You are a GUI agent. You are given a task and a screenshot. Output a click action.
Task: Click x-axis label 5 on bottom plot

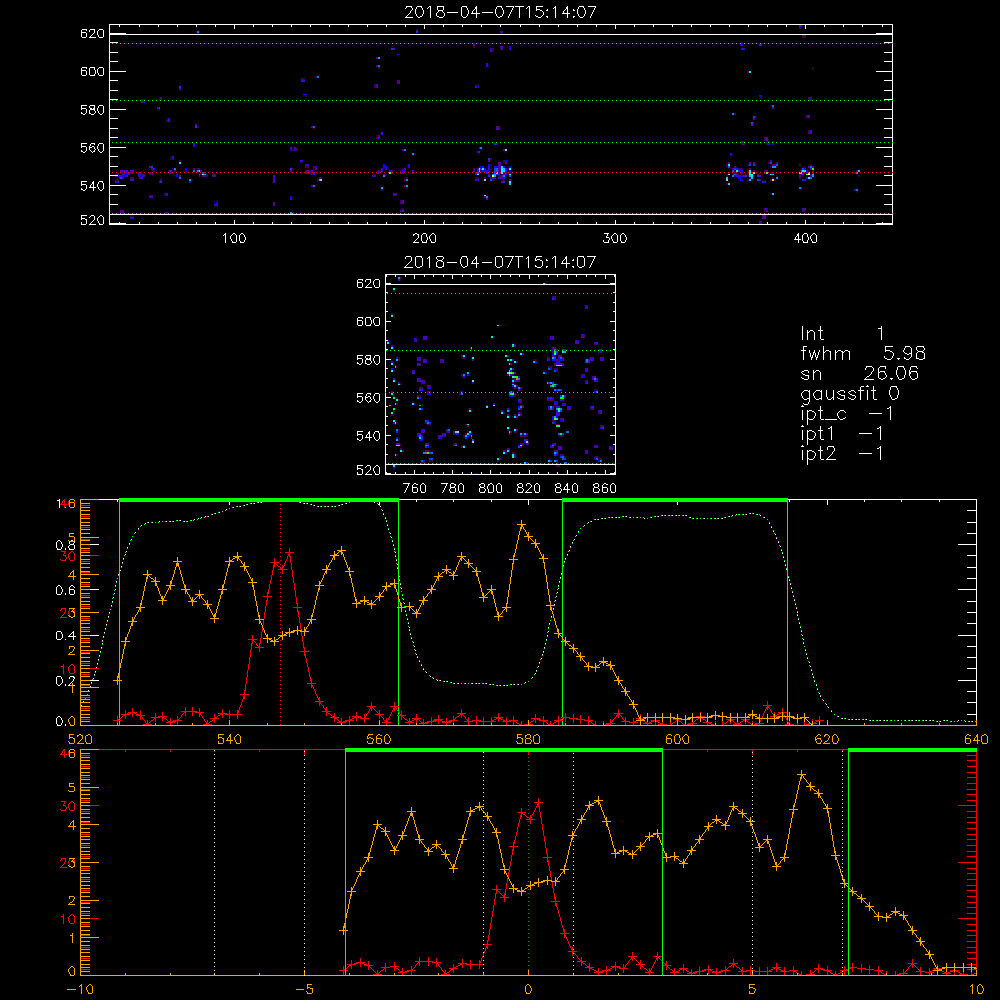(x=753, y=990)
